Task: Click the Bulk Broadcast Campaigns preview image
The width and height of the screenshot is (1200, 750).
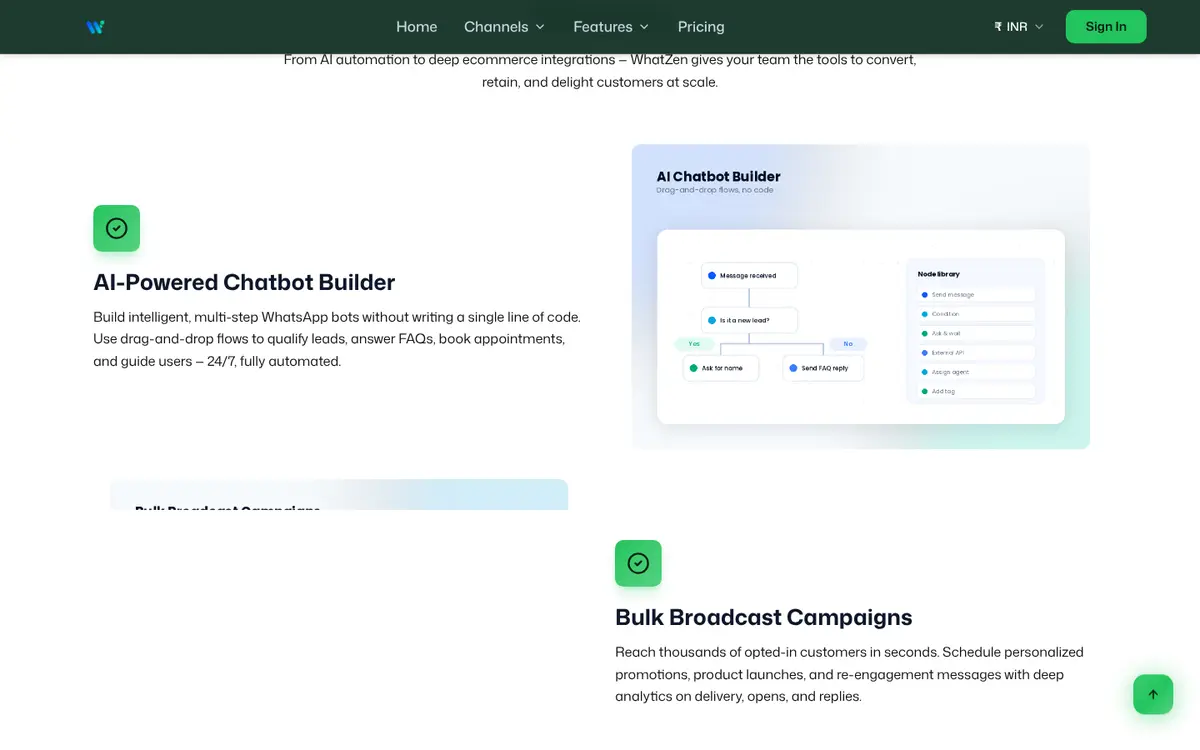Action: [x=339, y=495]
